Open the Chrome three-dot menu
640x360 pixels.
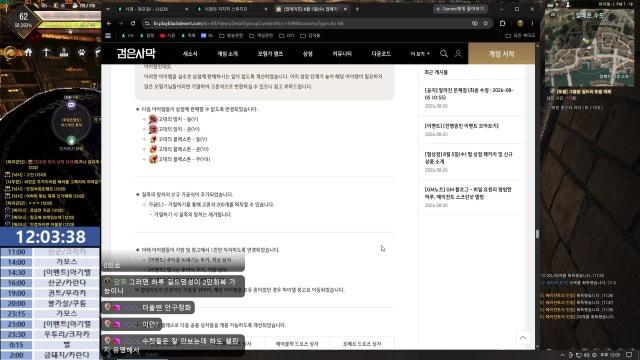pyautogui.click(x=532, y=24)
